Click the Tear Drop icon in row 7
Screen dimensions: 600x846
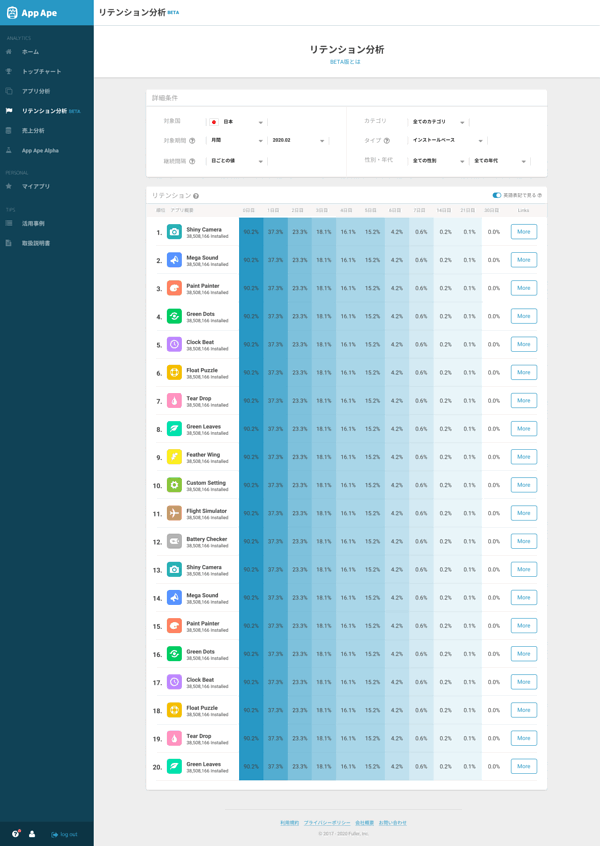pyautogui.click(x=174, y=401)
